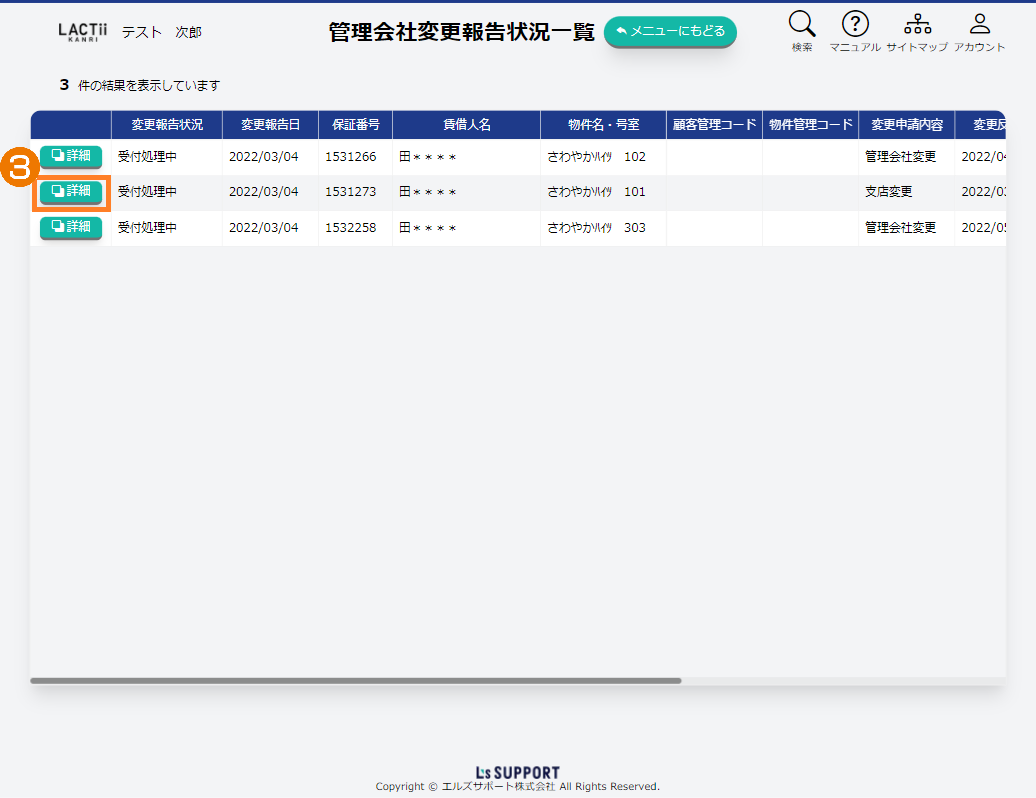Image resolution: width=1036 pixels, height=798 pixels.
Task: Click the orange step 3 marker
Action: (19, 166)
